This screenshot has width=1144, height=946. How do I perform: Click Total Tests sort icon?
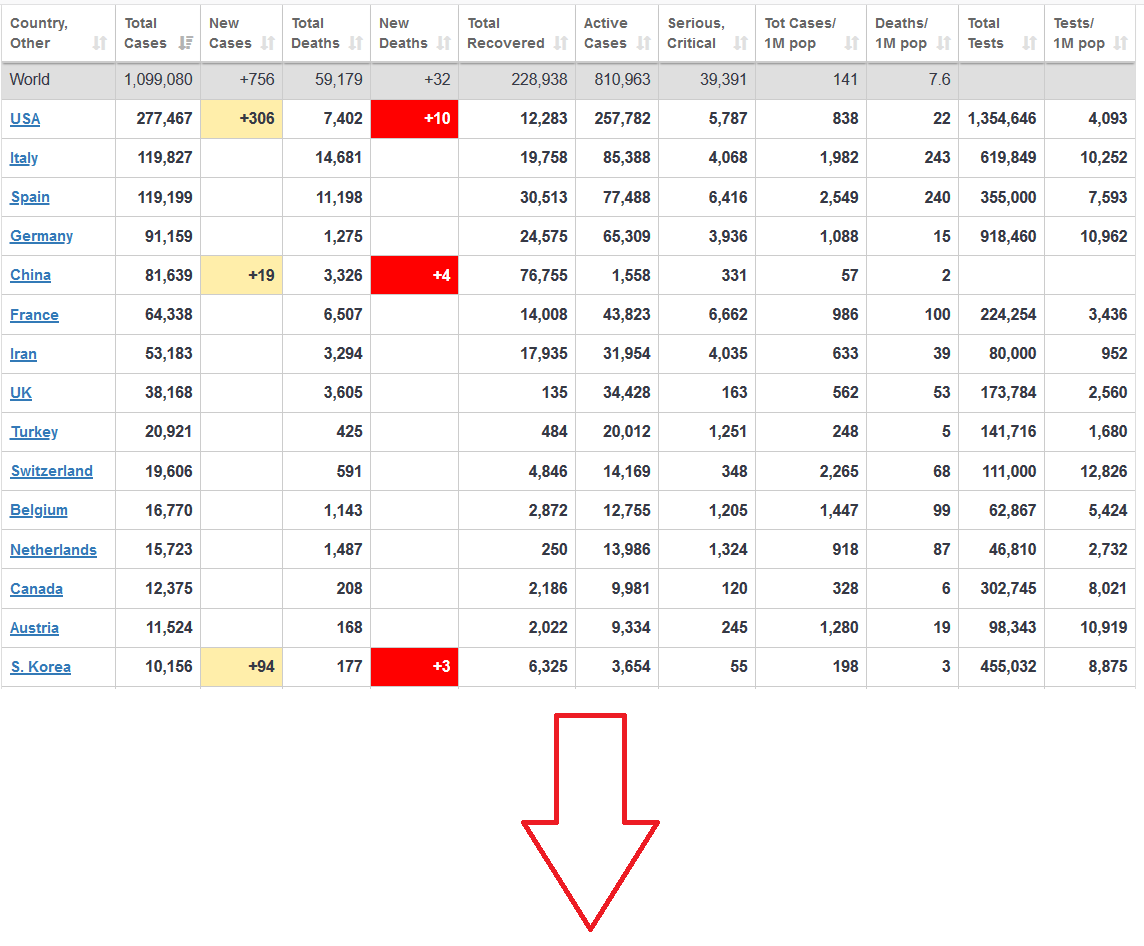tap(1029, 43)
